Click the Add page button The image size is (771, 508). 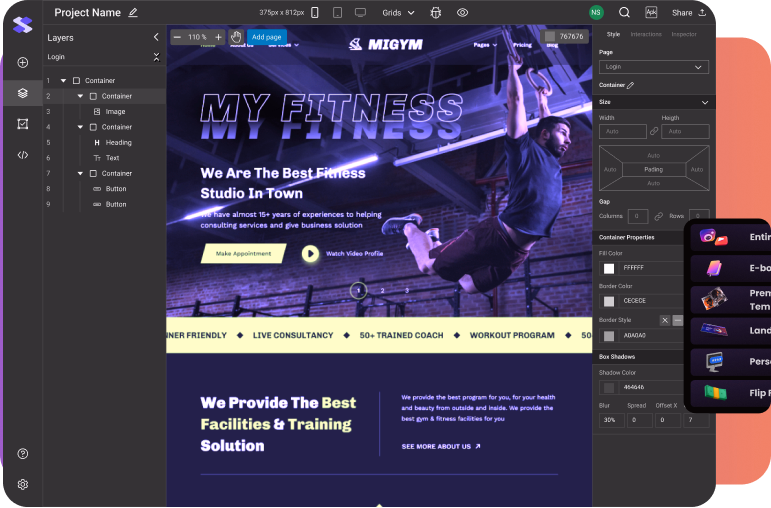coord(267,37)
